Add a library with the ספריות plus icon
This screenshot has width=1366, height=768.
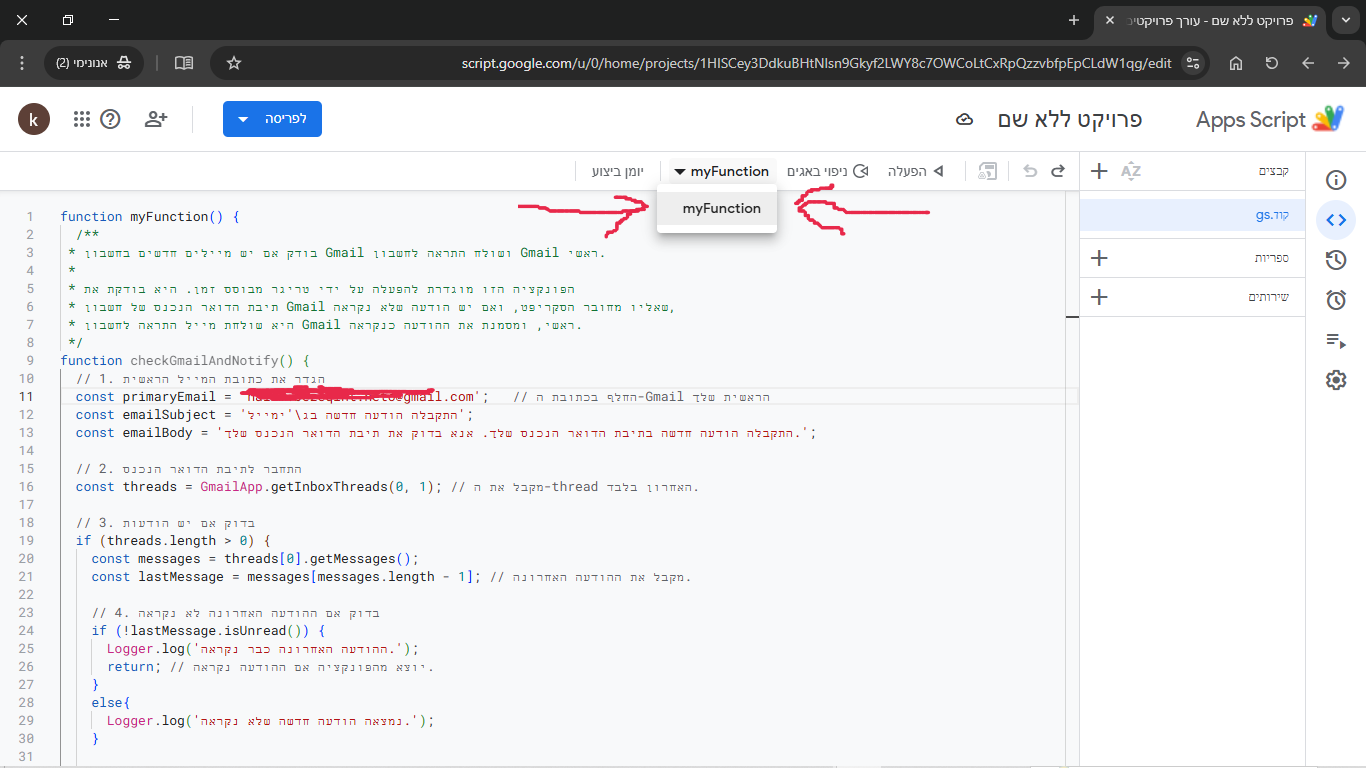(1099, 258)
